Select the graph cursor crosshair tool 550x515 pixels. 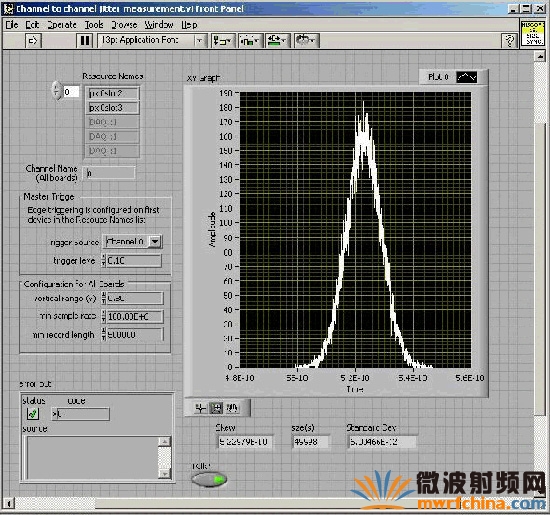[x=200, y=408]
